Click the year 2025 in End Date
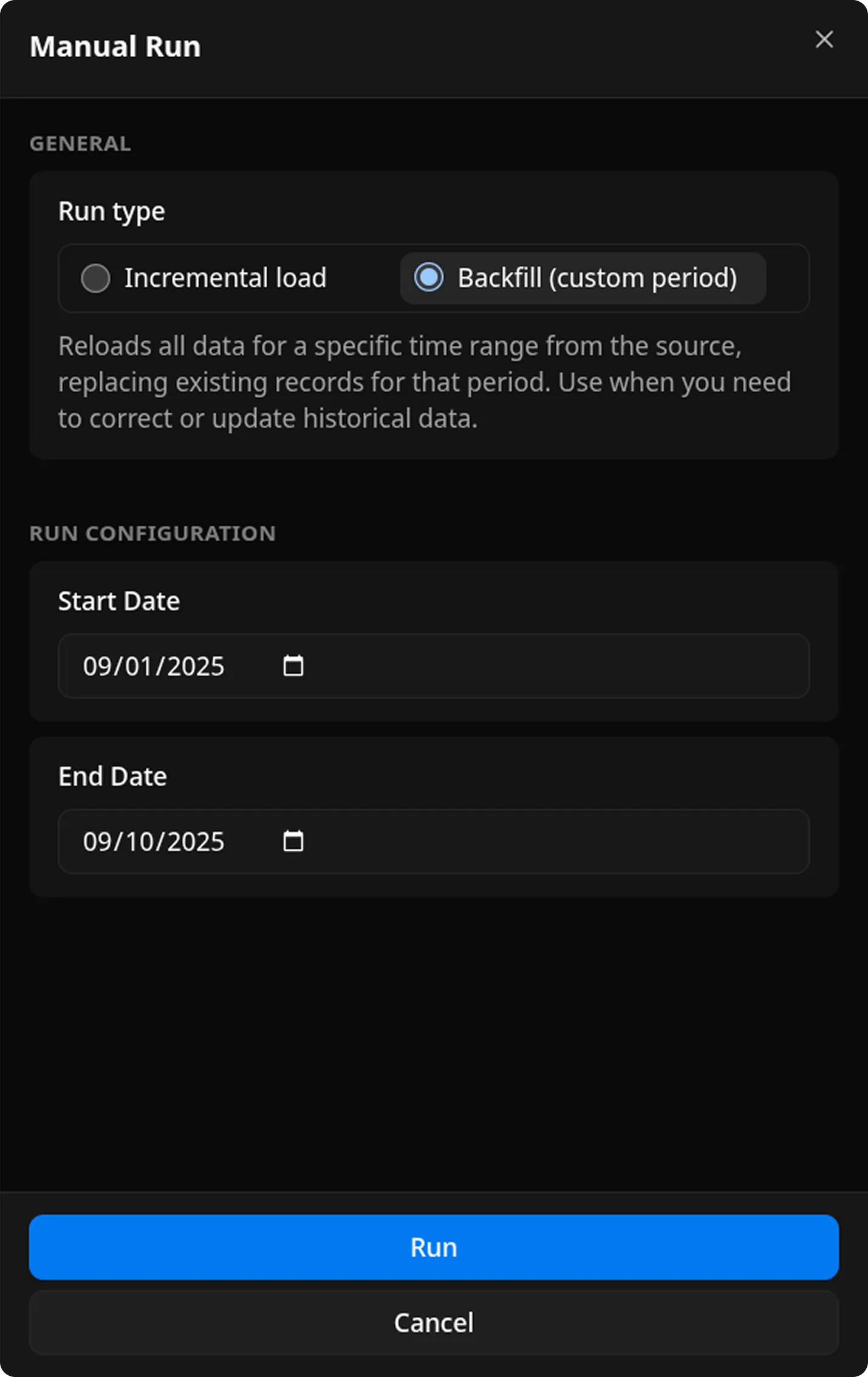 tap(196, 842)
